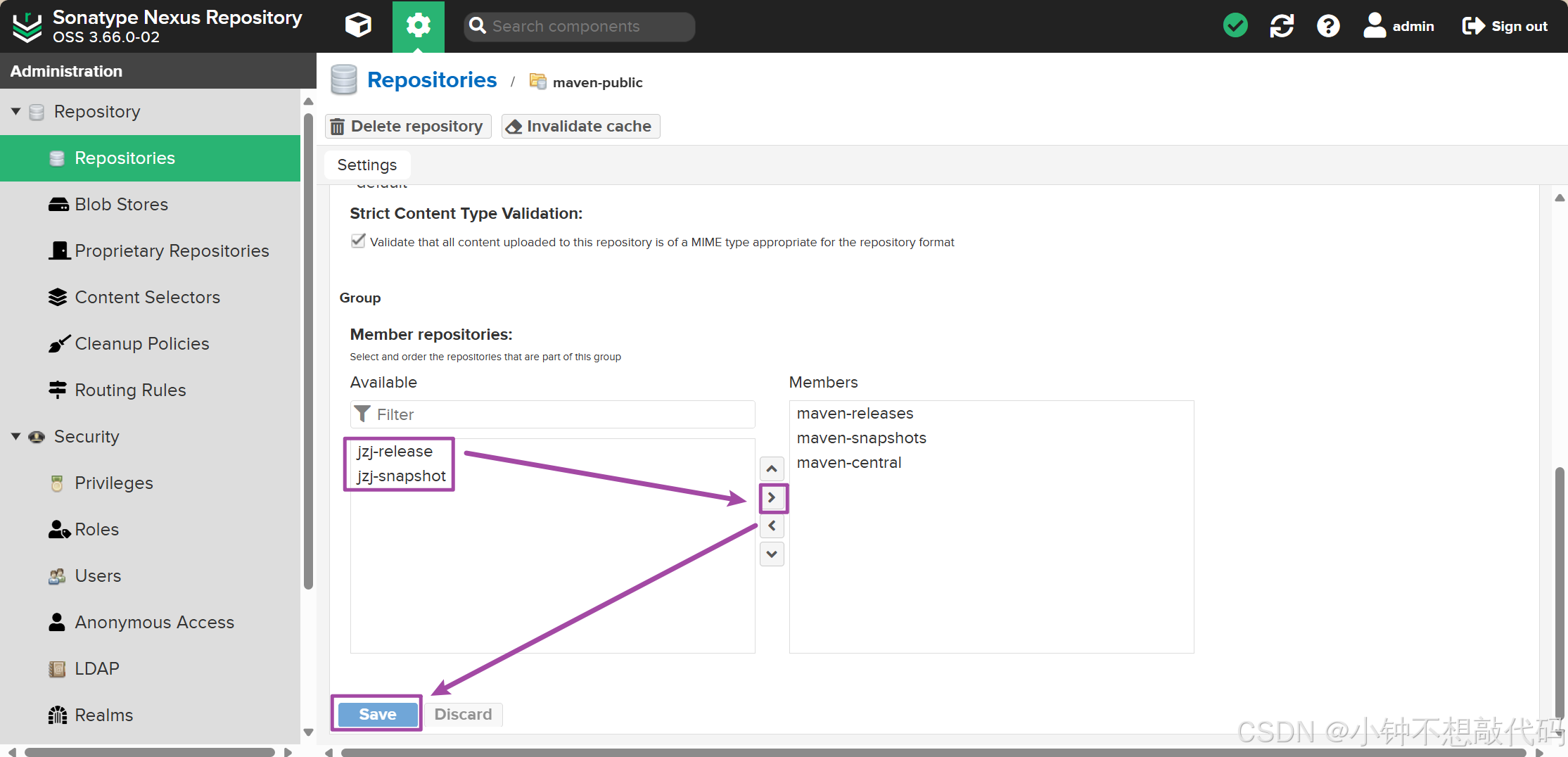Click Sign out
This screenshot has width=1568, height=757.
(x=1505, y=26)
